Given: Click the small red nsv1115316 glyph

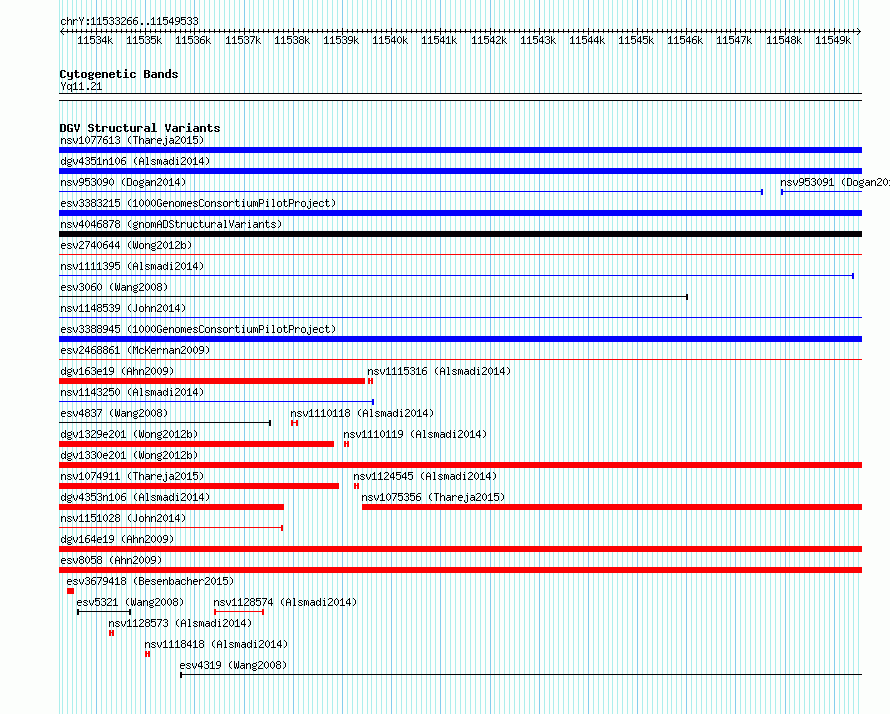Looking at the screenshot, I should tap(370, 381).
